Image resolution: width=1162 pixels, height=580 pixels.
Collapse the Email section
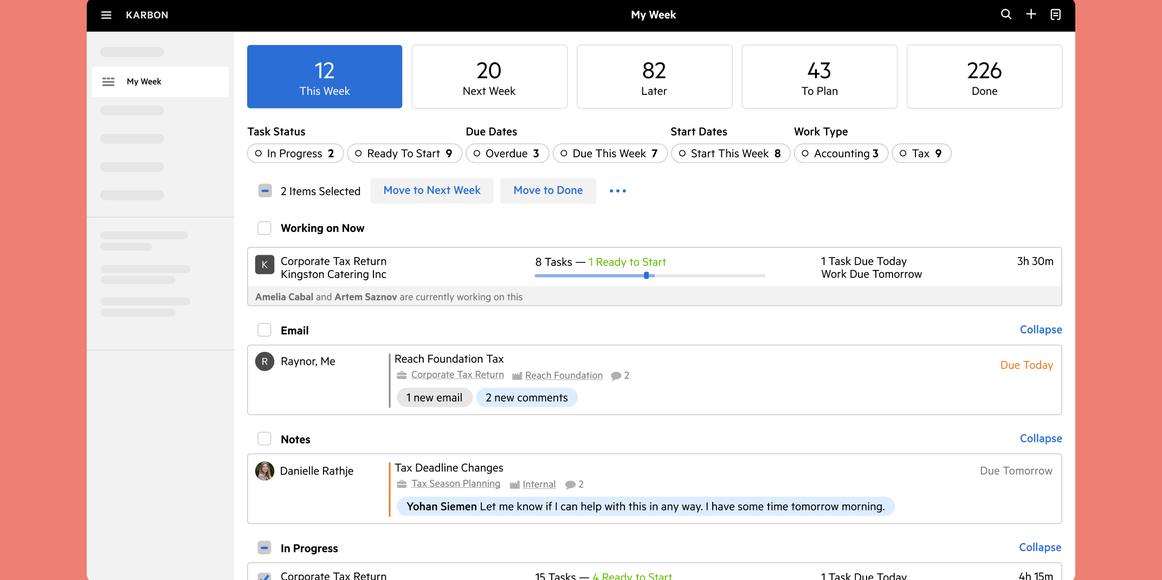tap(1040, 328)
